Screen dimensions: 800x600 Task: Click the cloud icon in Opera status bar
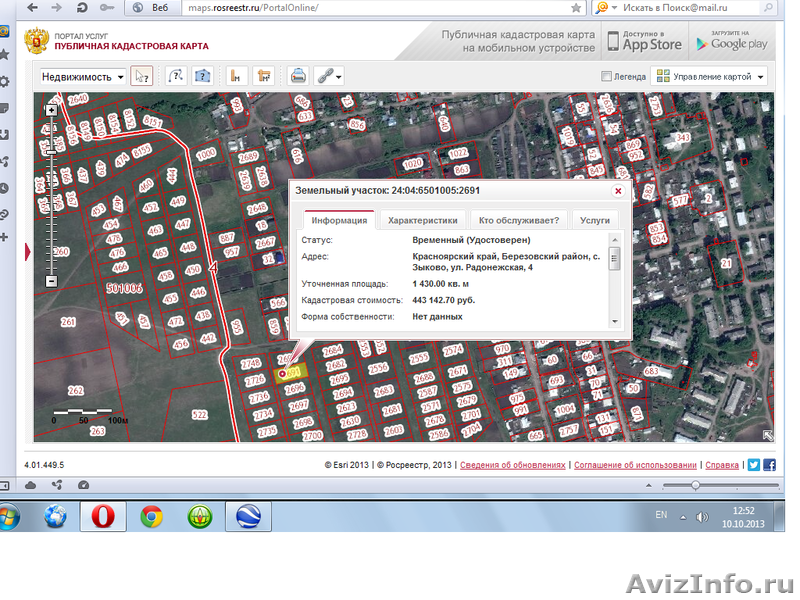(31, 485)
